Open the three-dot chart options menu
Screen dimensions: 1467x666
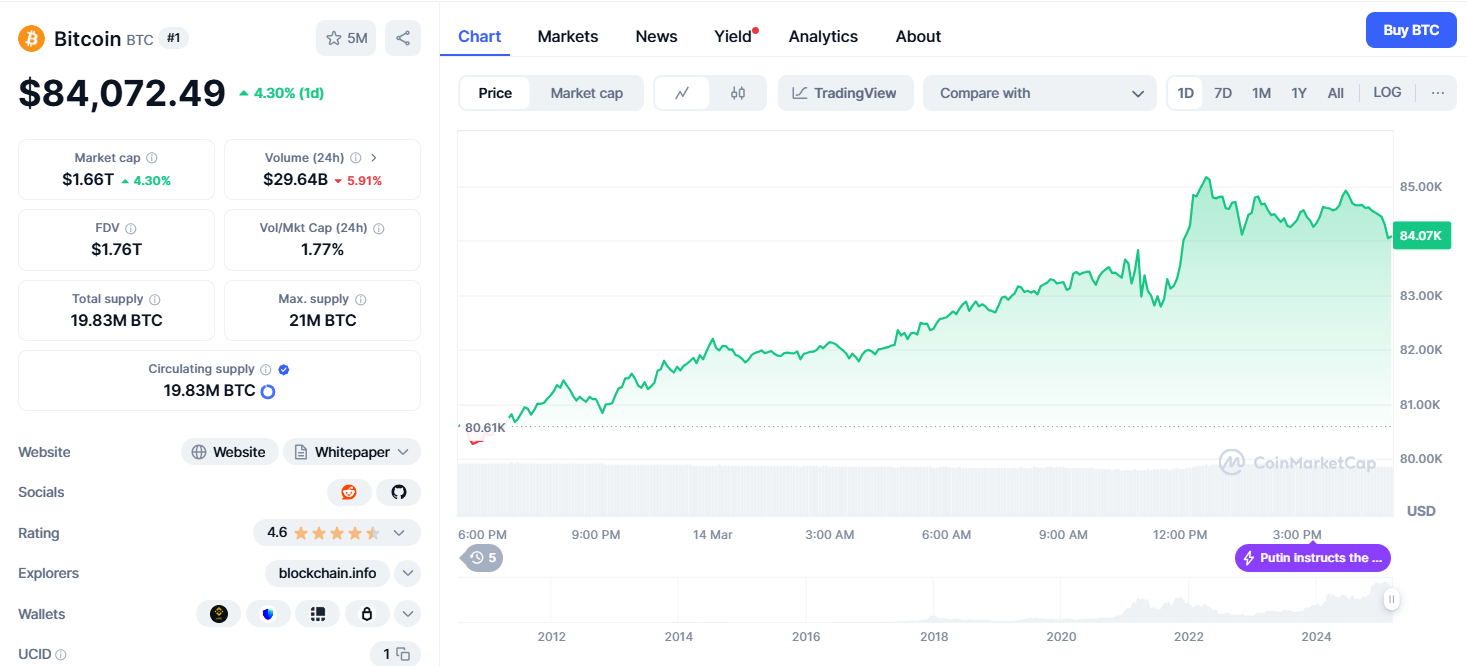[1438, 93]
